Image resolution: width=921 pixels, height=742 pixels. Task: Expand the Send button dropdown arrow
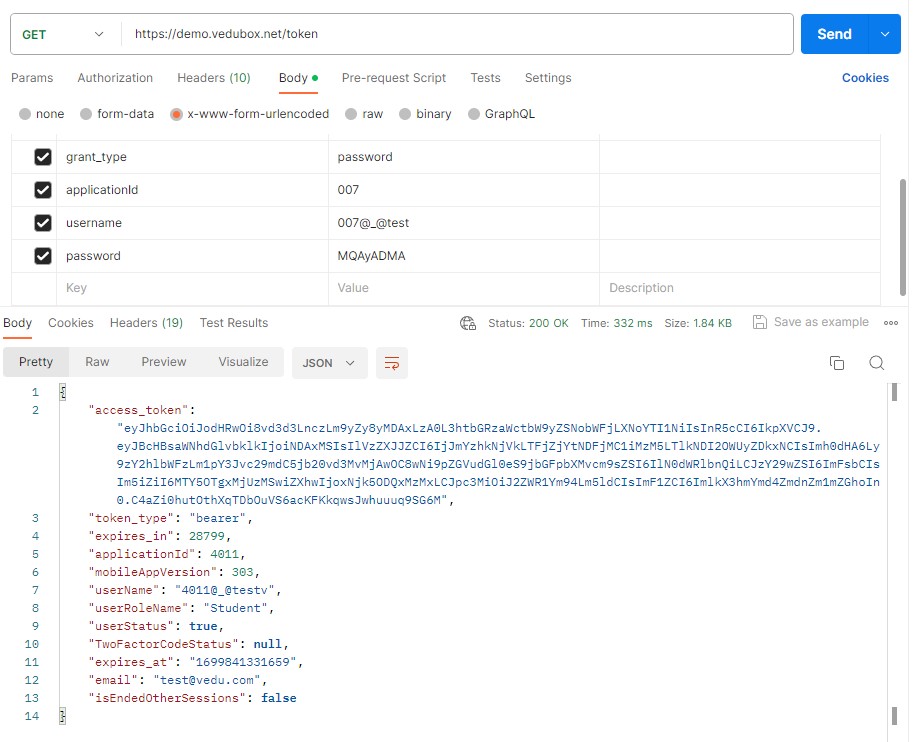pyautogui.click(x=884, y=34)
